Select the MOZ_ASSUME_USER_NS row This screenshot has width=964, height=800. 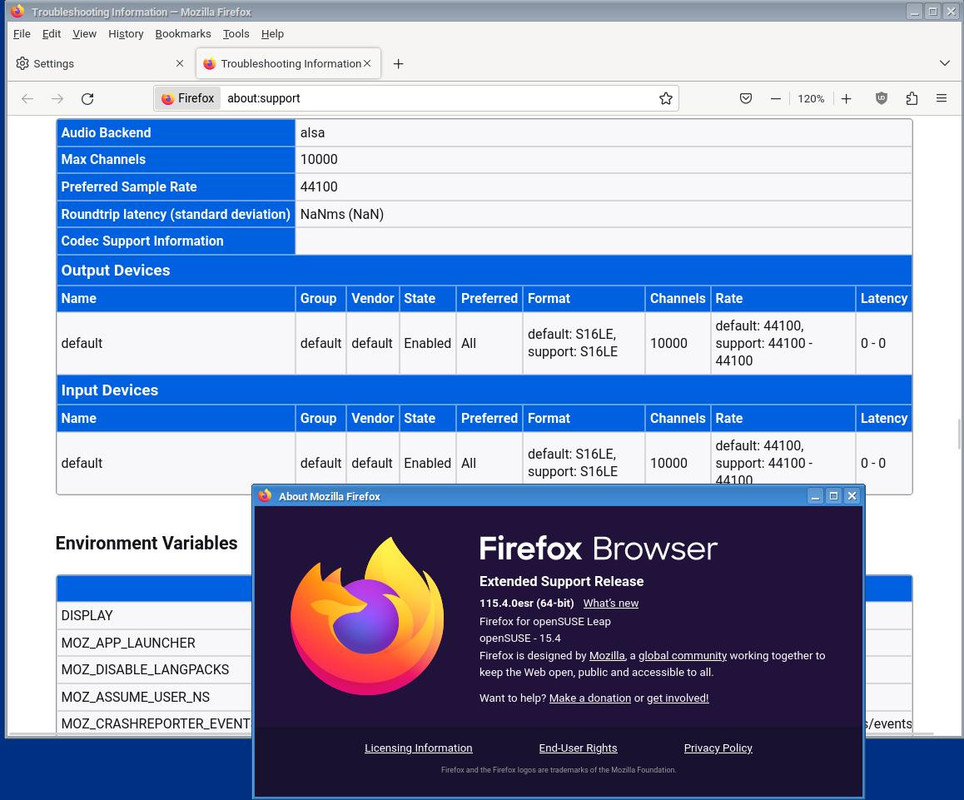pyautogui.click(x=154, y=697)
